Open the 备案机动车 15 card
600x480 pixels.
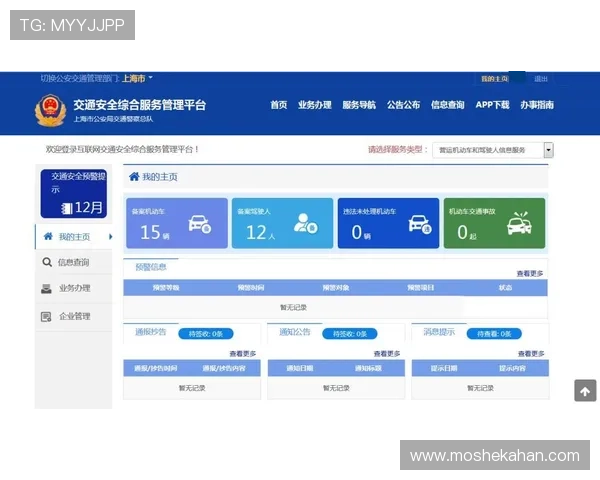point(177,223)
